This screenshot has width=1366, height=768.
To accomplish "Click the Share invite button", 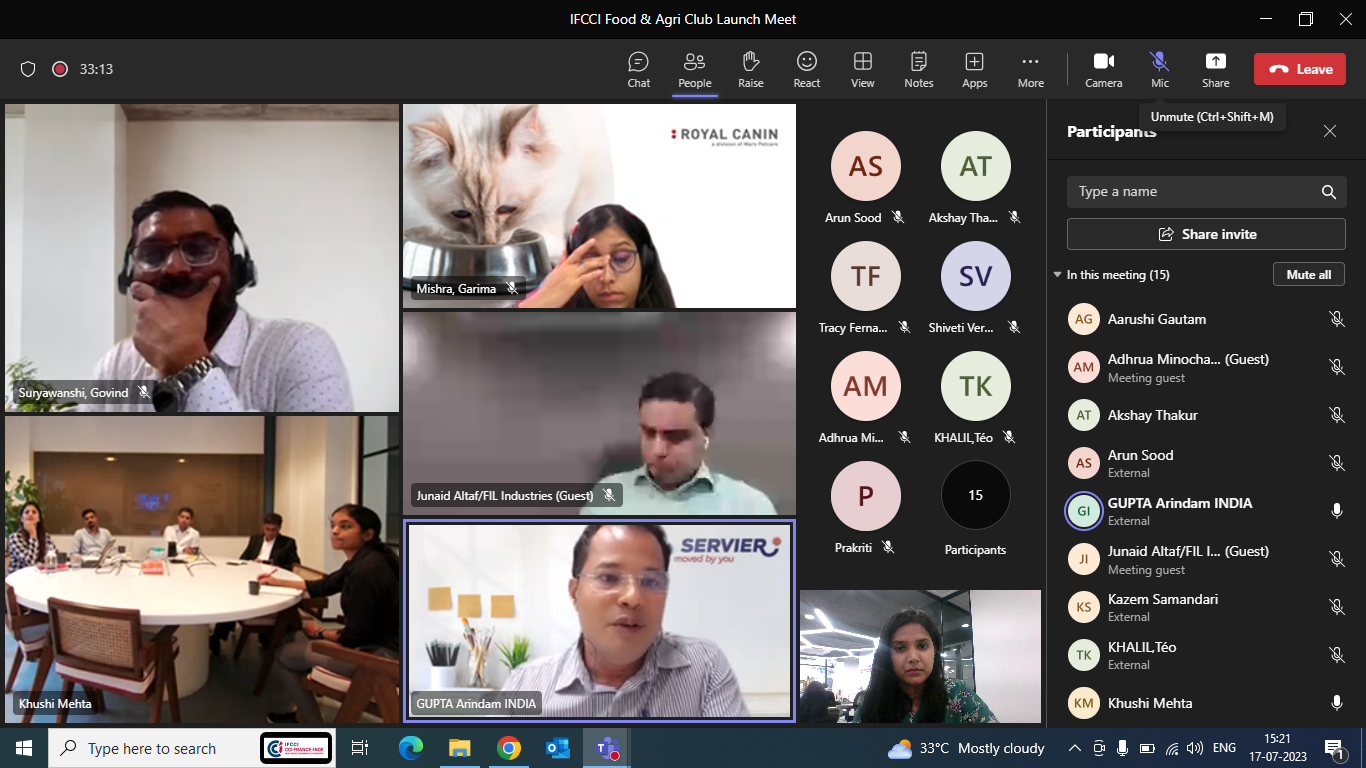I will tap(1206, 234).
